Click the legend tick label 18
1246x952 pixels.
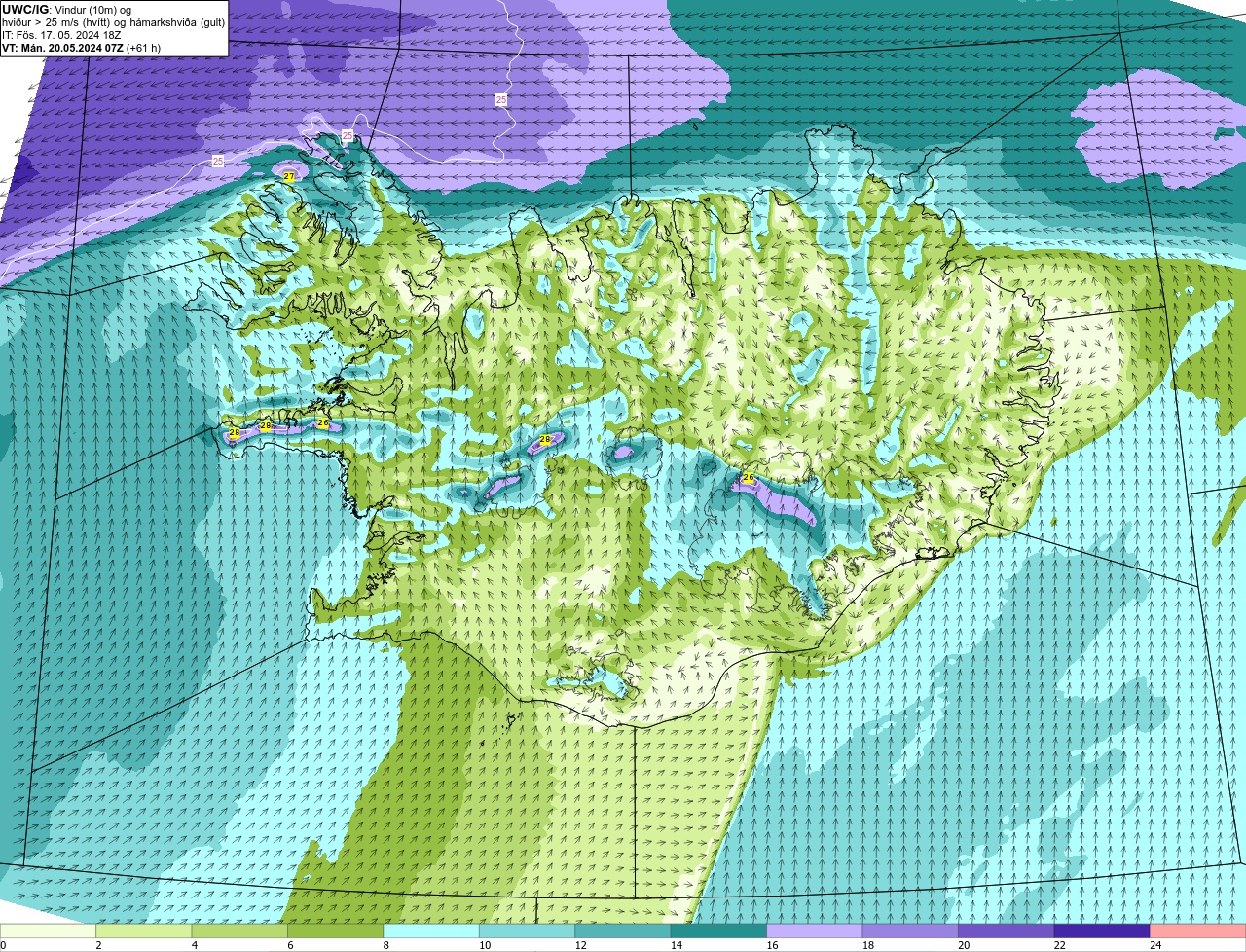click(867, 945)
